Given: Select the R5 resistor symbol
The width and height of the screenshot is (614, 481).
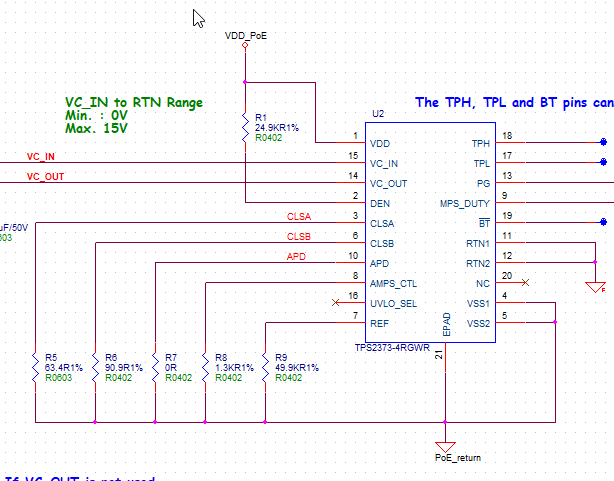Looking at the screenshot, I should click(x=35, y=367).
